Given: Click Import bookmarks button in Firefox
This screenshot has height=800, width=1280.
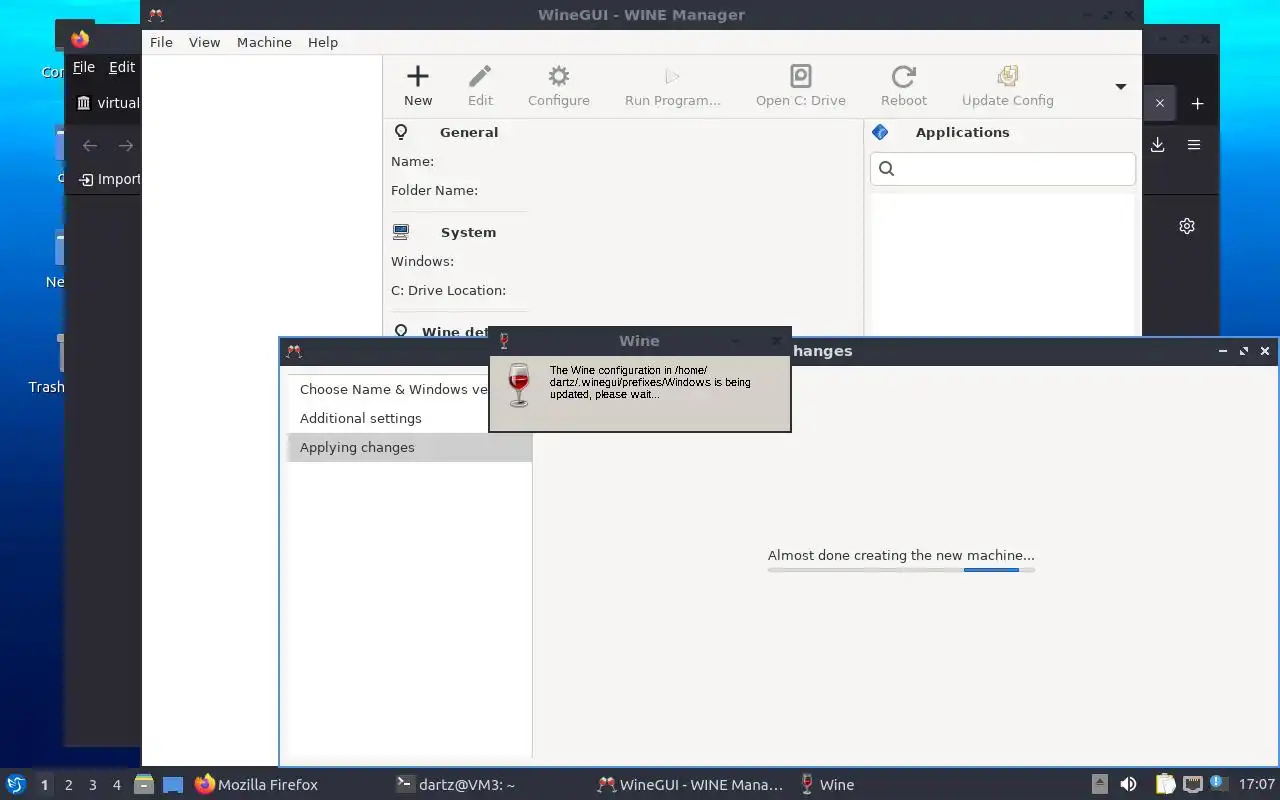Looking at the screenshot, I should click(x=110, y=179).
